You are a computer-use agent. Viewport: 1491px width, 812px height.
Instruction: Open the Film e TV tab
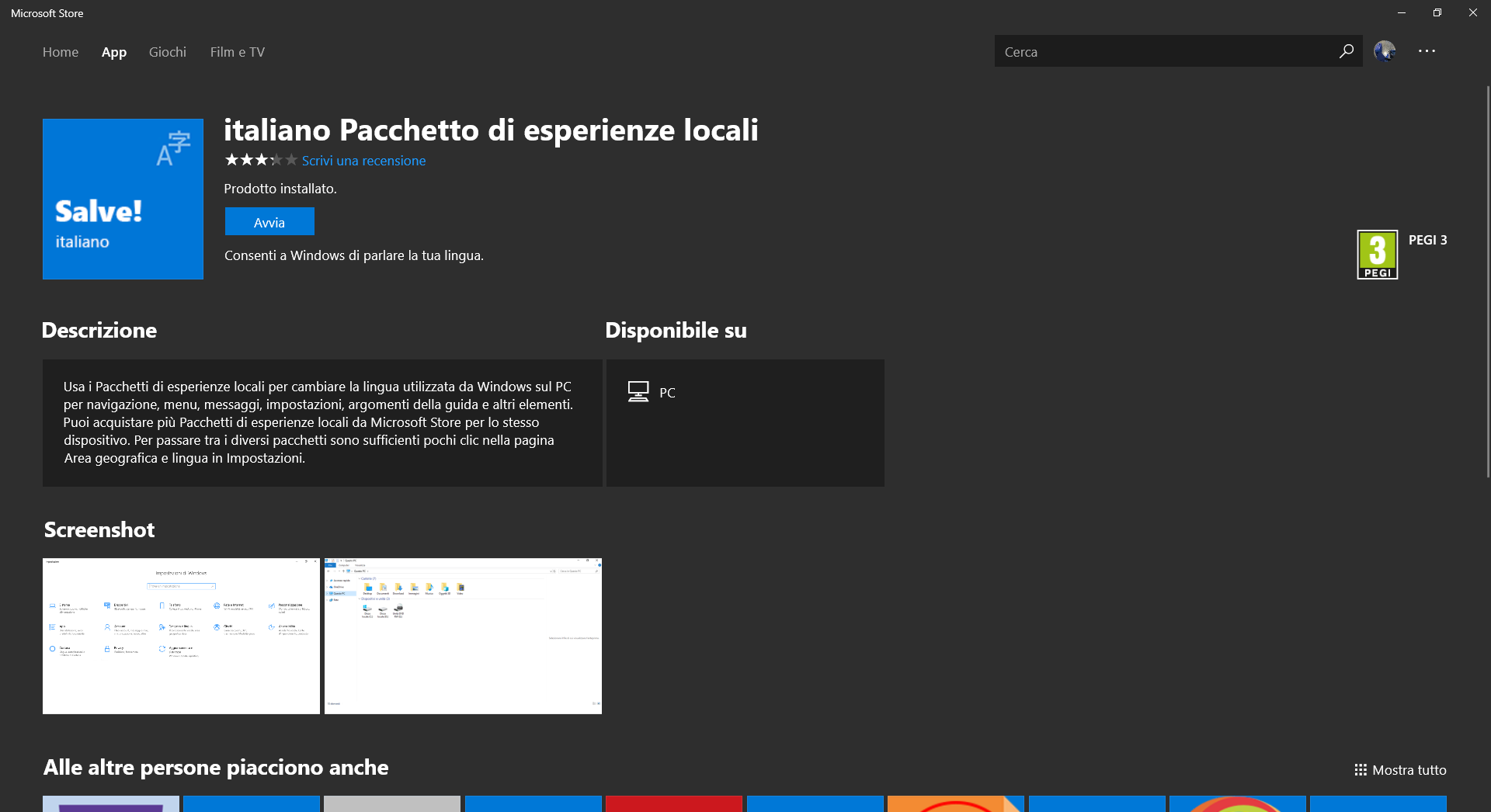click(238, 52)
